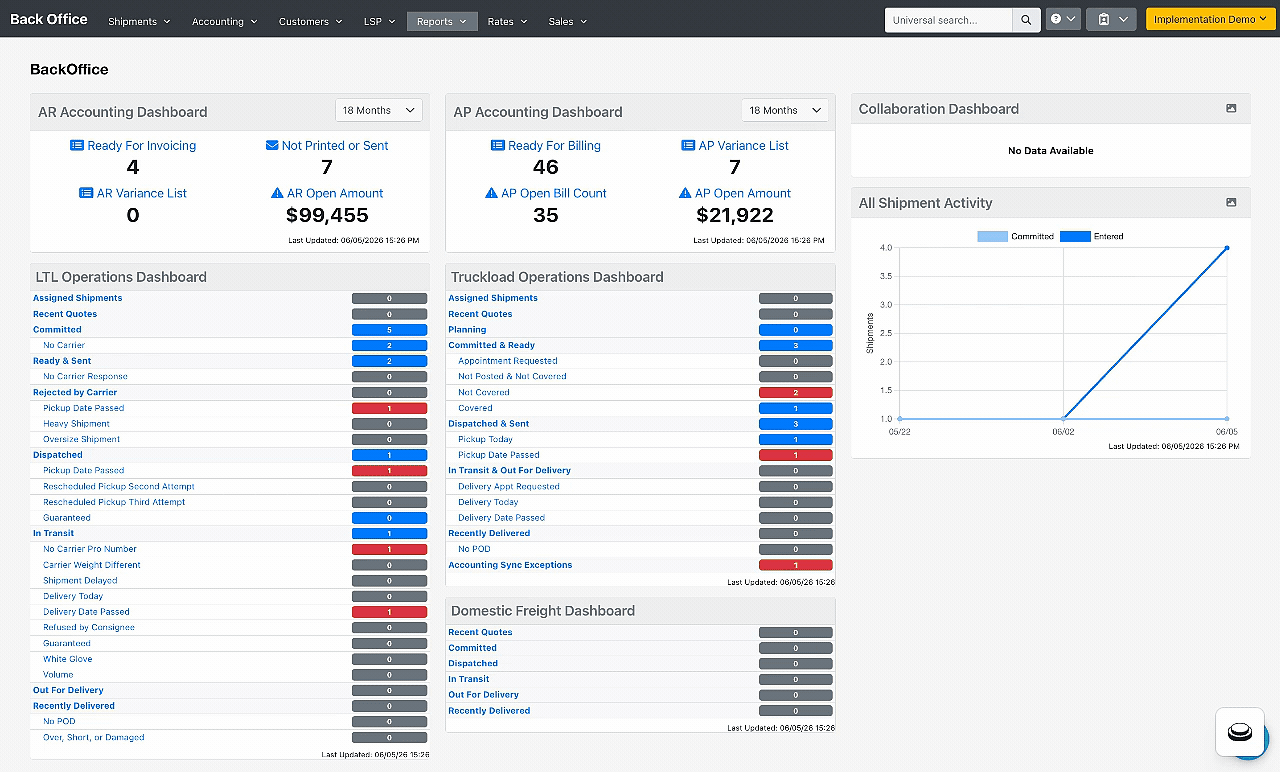Image resolution: width=1280 pixels, height=772 pixels.
Task: Expand the AP dashboard 18 Months dropdown
Action: [x=785, y=110]
